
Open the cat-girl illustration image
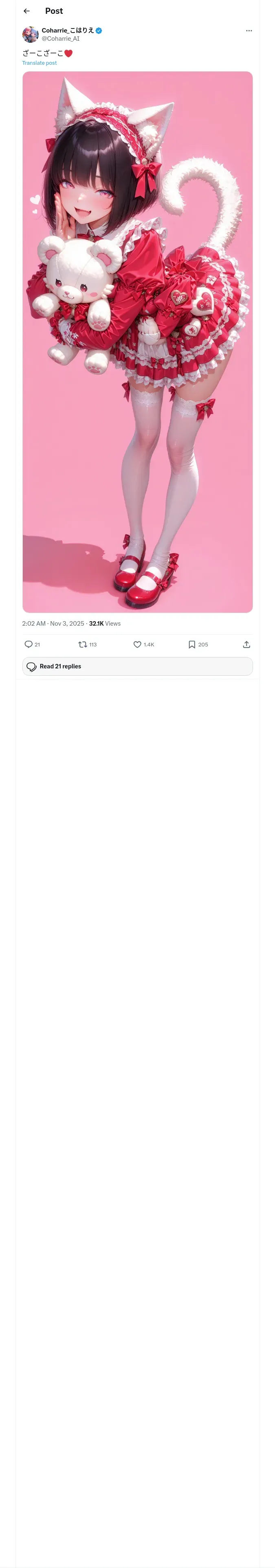tap(138, 342)
